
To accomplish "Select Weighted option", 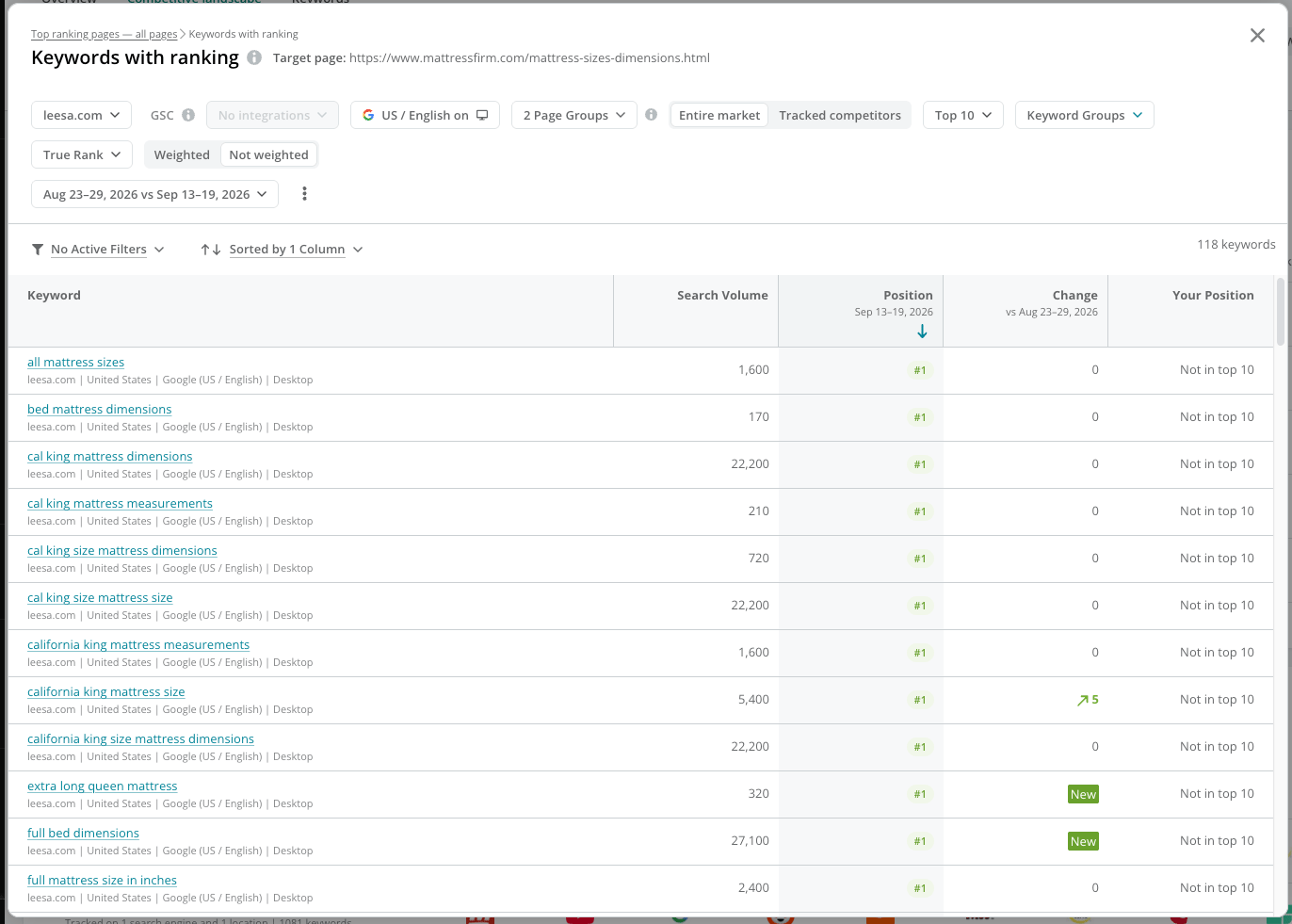I will [182, 155].
